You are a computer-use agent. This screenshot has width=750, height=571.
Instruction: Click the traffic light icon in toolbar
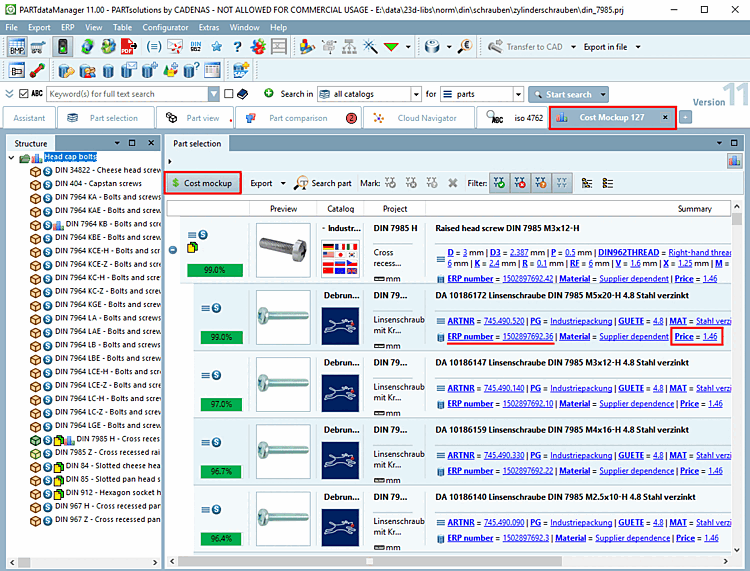62,47
